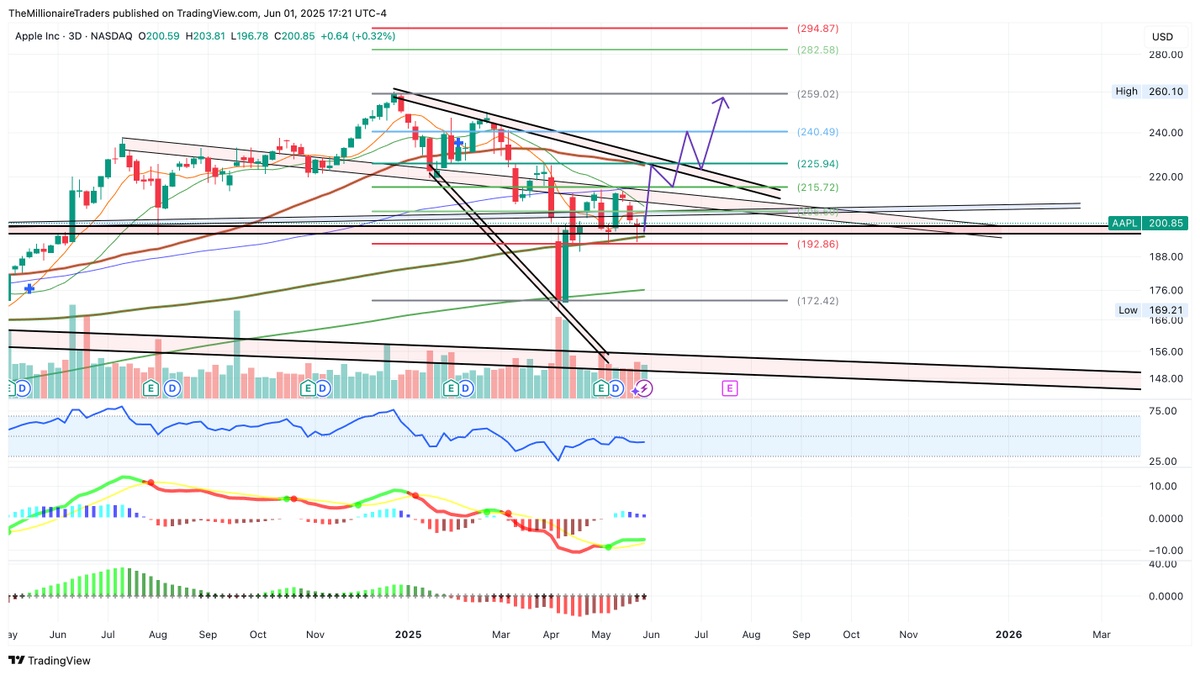Screen dimensions: 1200x675
Task: Open the dividend marker near August 2024
Action: [172, 387]
